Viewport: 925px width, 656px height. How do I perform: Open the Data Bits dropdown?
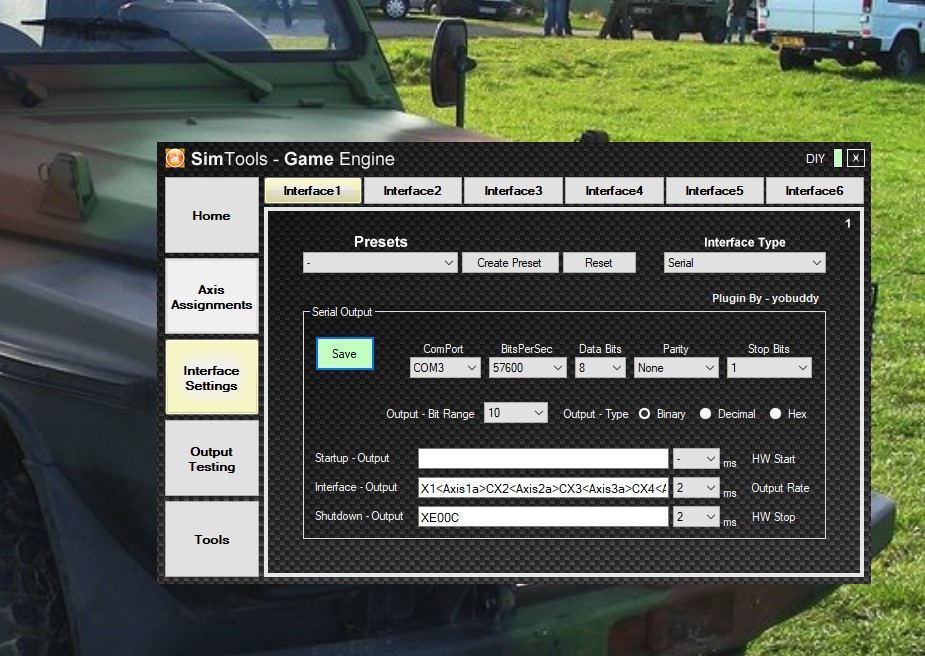[x=601, y=368]
